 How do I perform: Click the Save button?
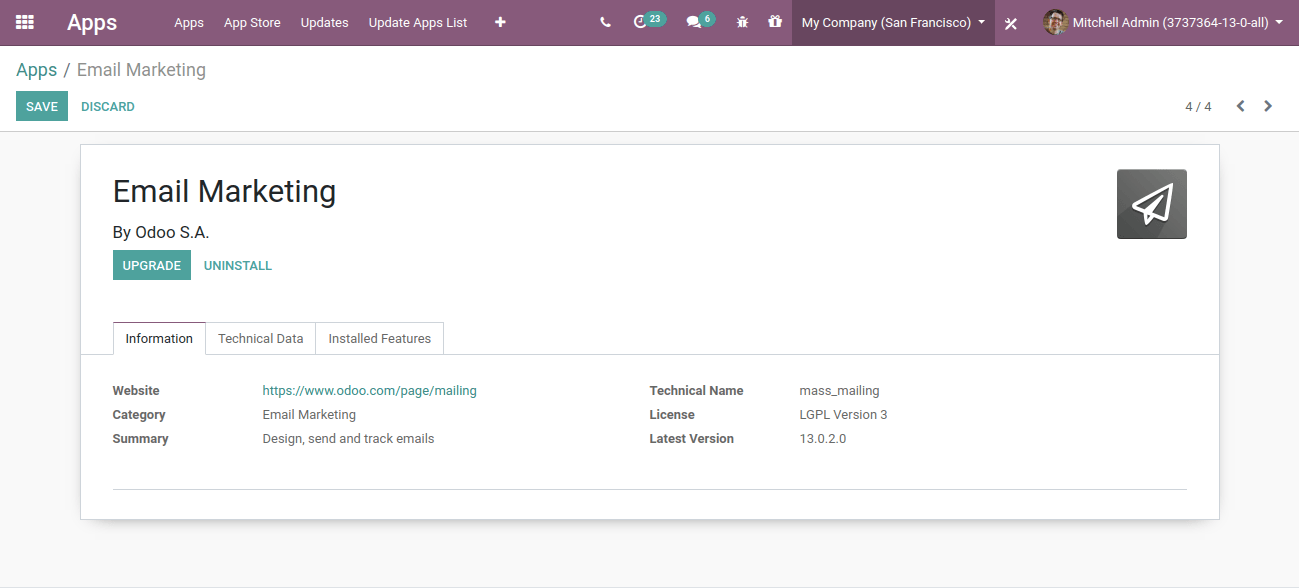click(42, 106)
